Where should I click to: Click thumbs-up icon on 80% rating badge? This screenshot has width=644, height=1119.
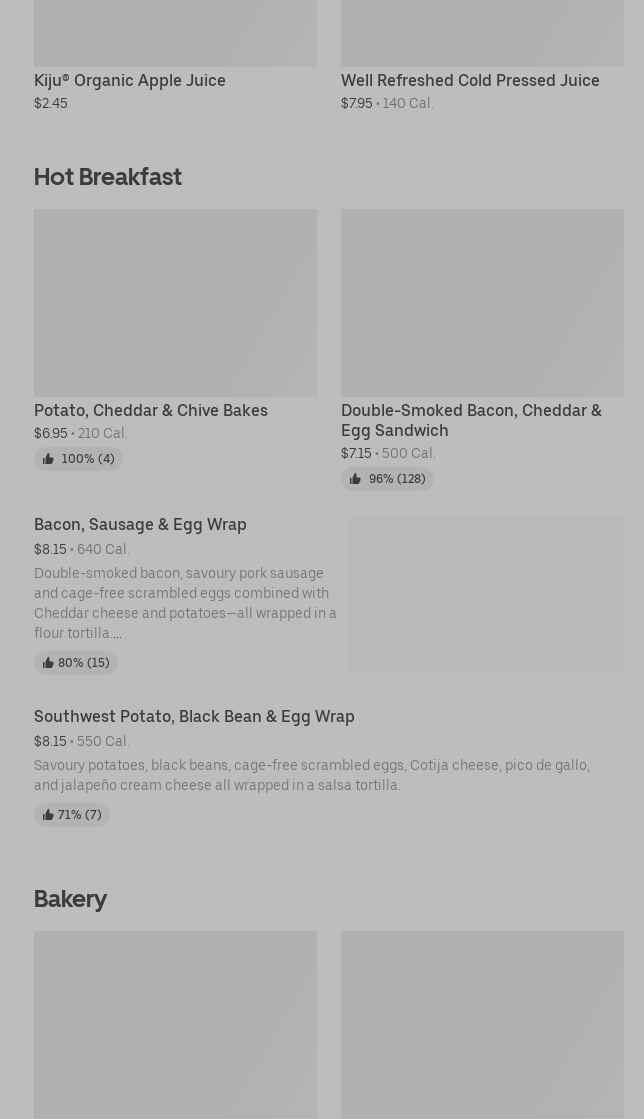48,663
